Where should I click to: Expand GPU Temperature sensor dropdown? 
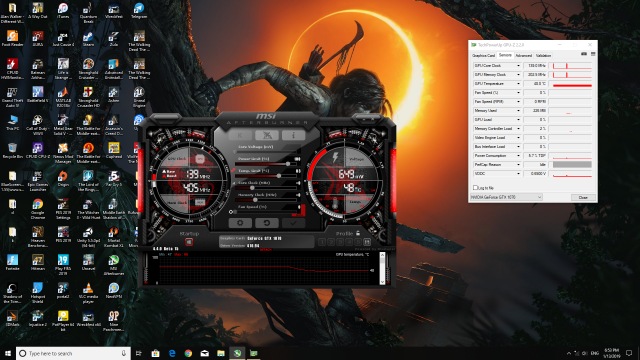coord(518,84)
